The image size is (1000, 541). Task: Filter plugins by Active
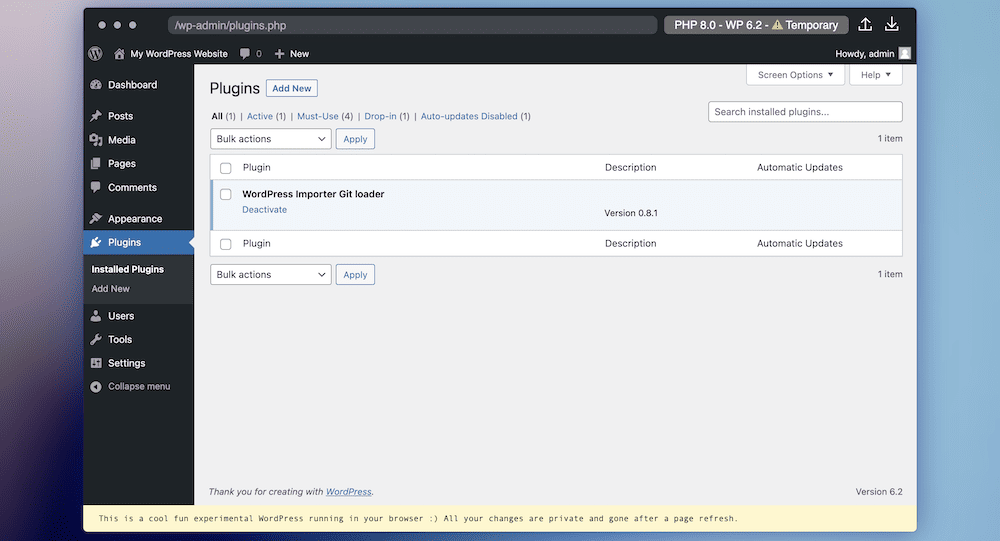point(260,116)
